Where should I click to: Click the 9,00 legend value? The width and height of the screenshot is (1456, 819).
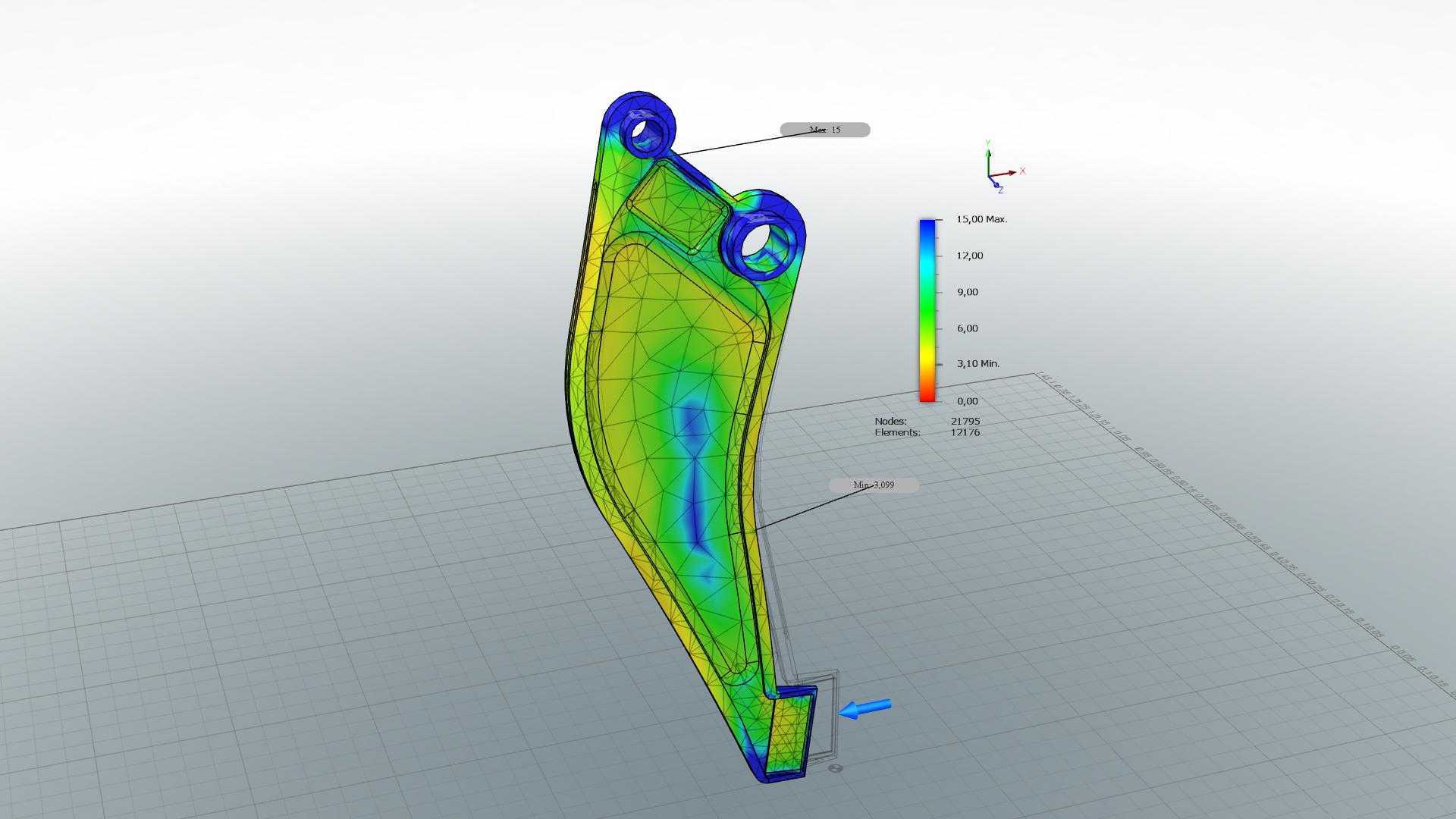967,292
